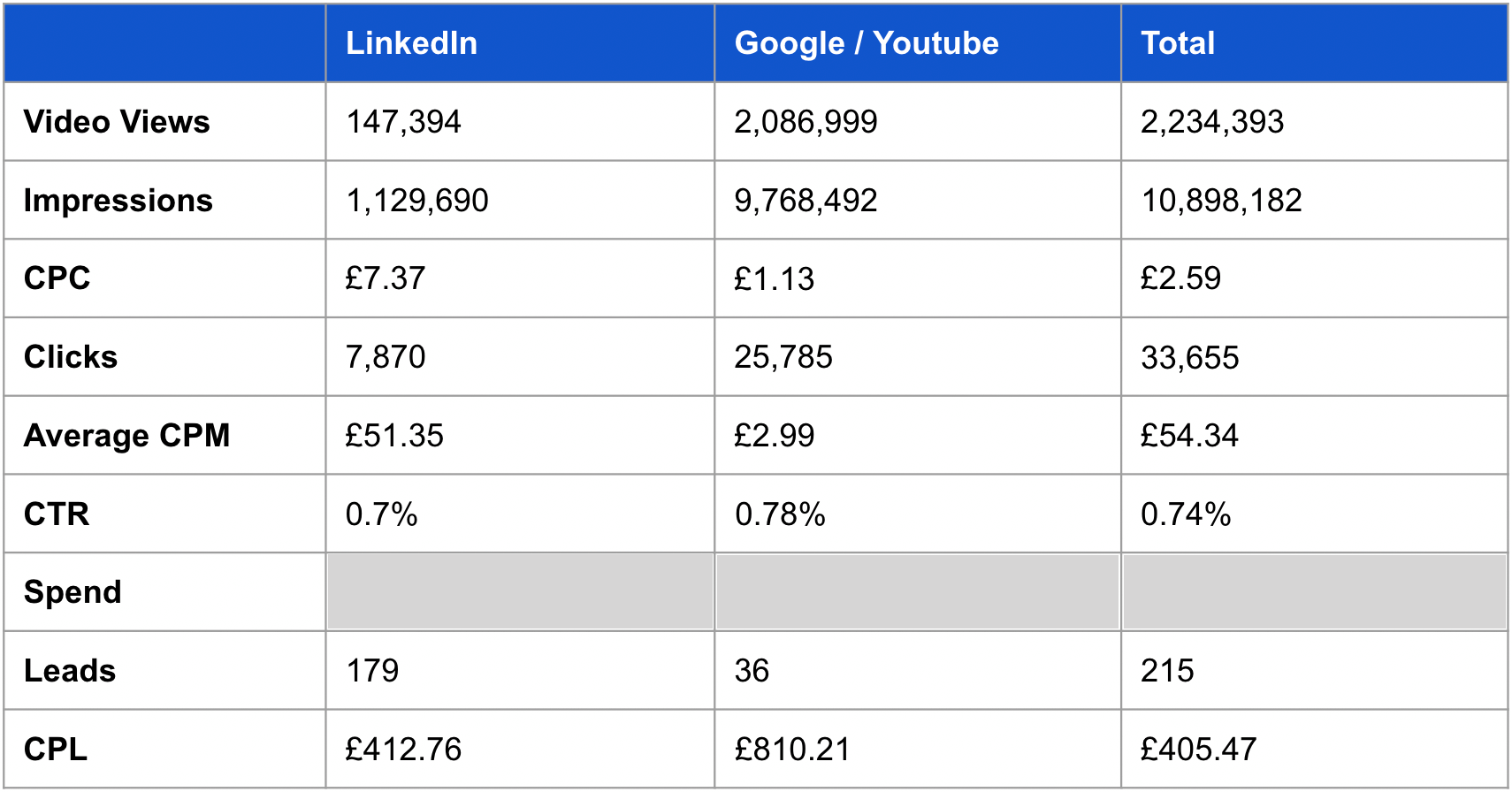The image size is (1512, 792).
Task: Select the Google CTR value 0.78%
Action: coord(780,514)
